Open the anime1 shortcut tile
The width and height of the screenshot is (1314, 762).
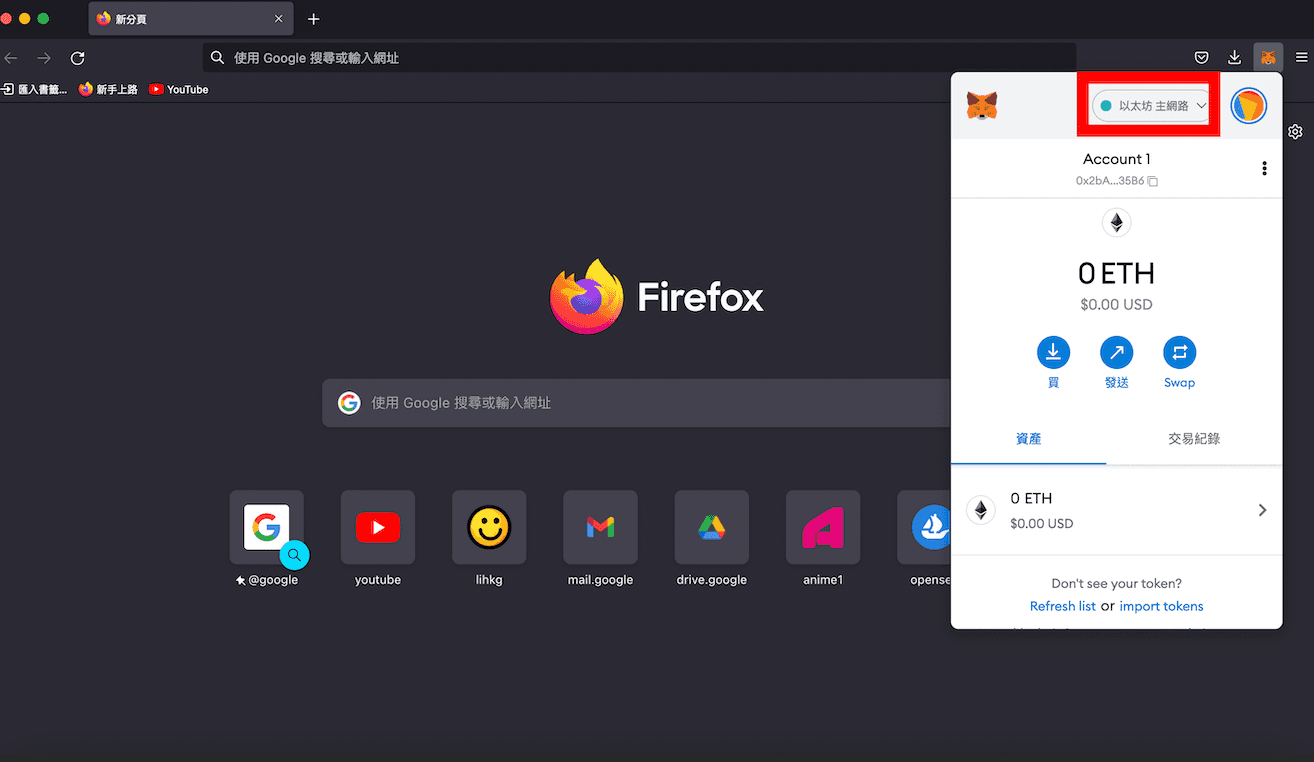(x=823, y=527)
